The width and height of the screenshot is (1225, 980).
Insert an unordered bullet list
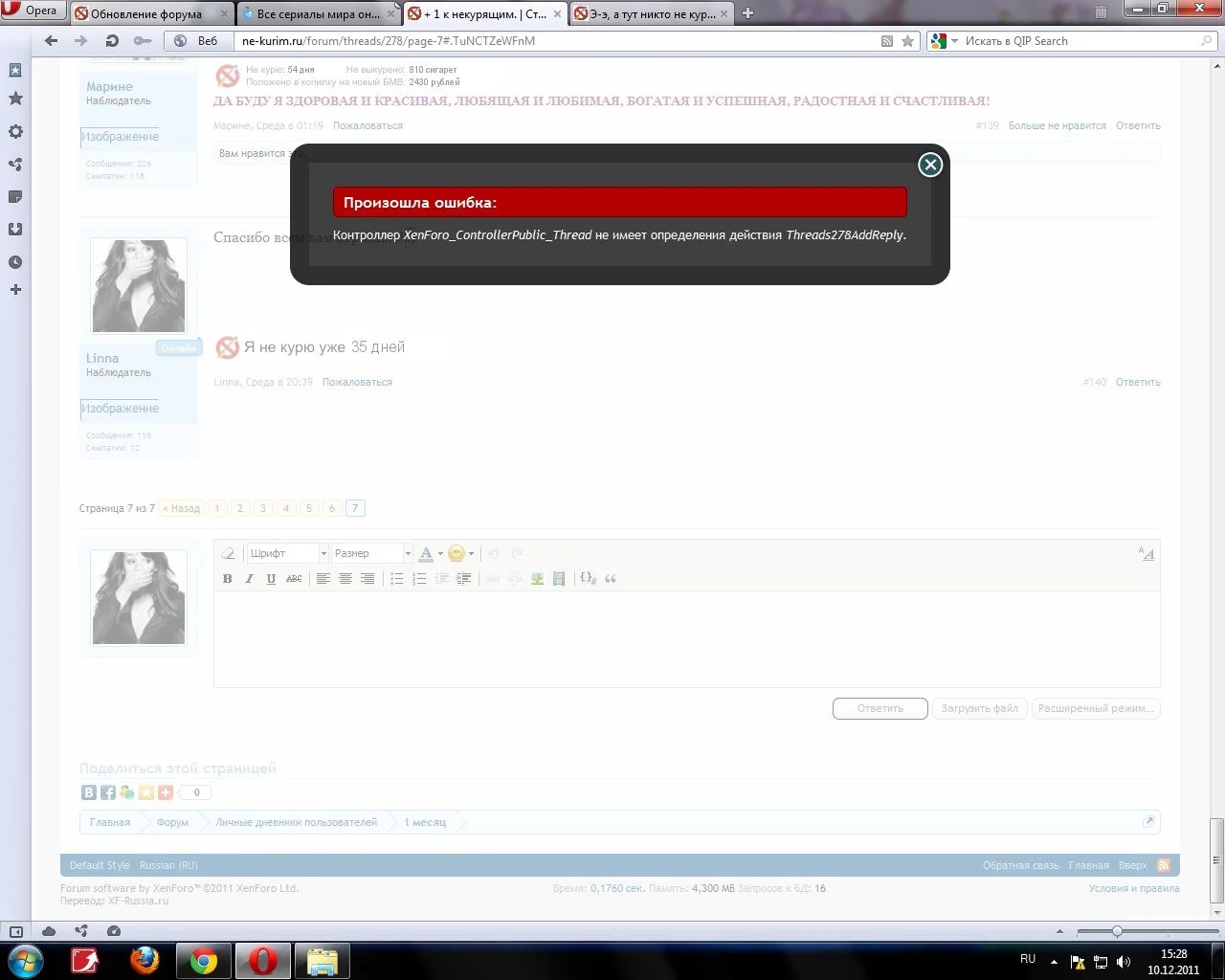397,578
